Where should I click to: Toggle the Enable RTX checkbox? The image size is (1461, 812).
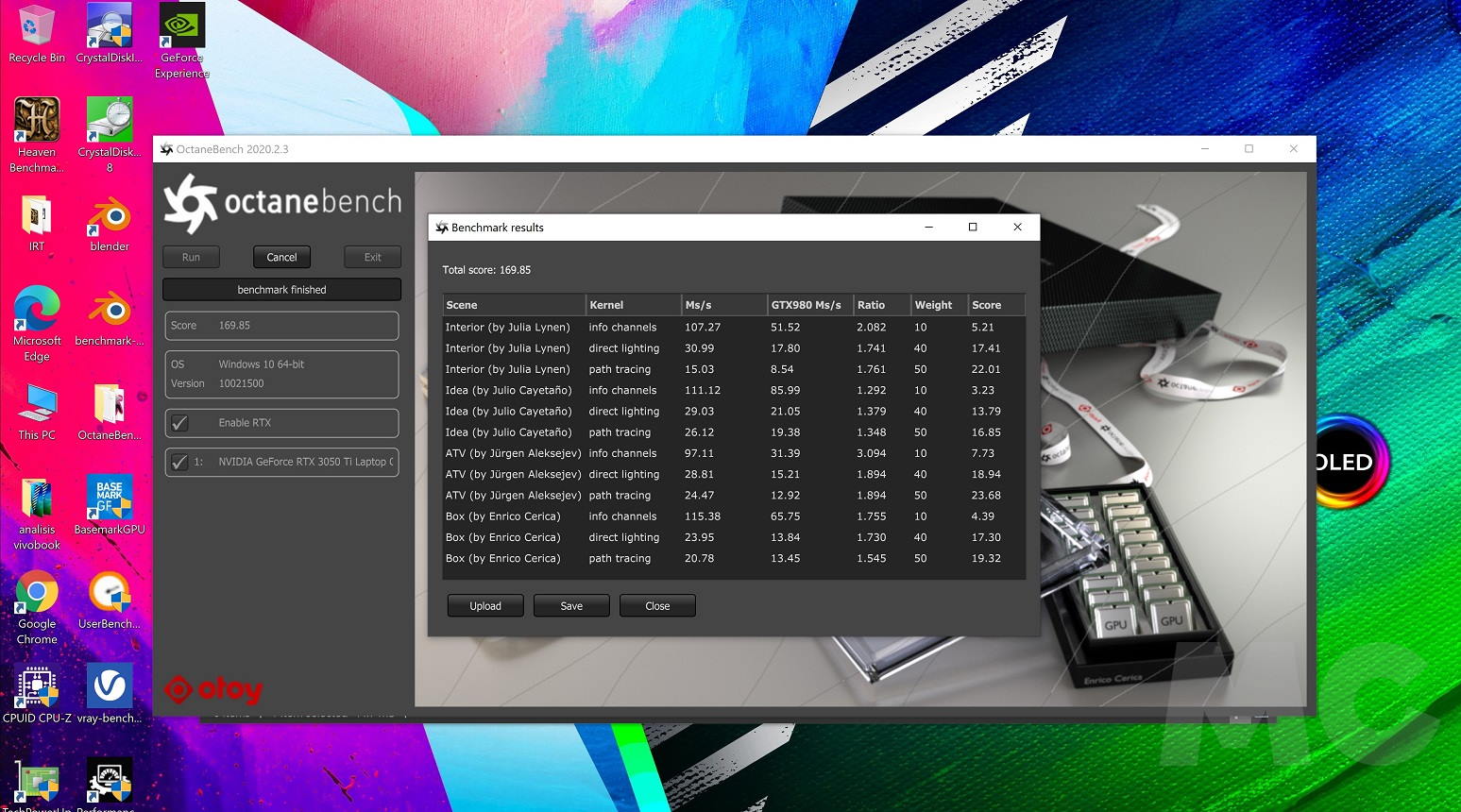[179, 423]
